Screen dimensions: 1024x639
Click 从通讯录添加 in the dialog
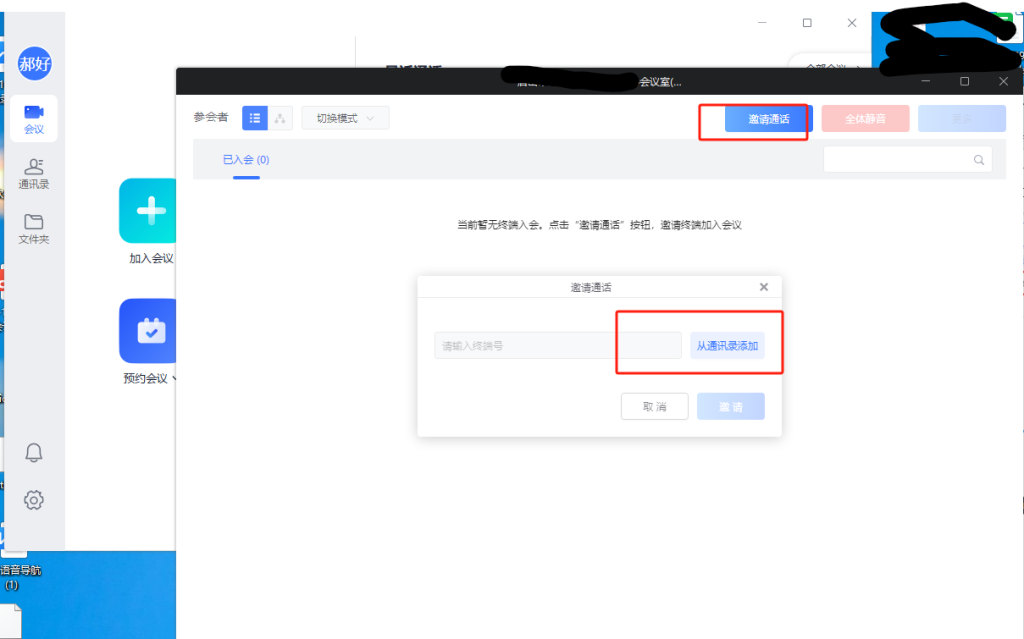[727, 346]
